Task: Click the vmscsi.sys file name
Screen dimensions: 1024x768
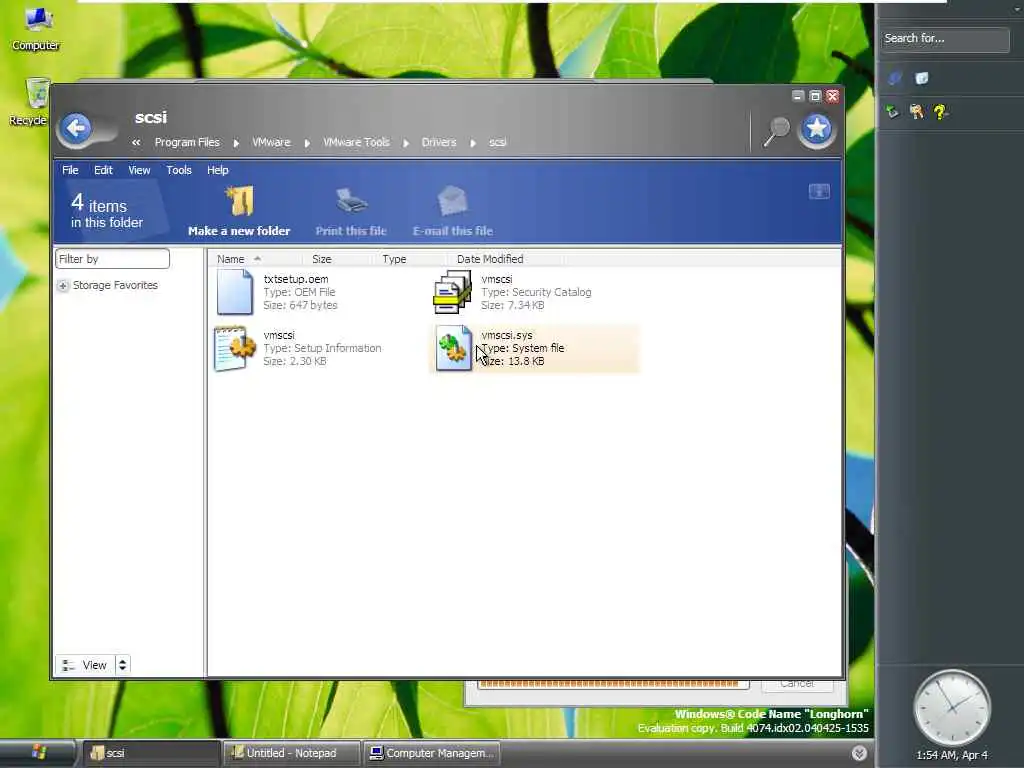Action: [507, 335]
